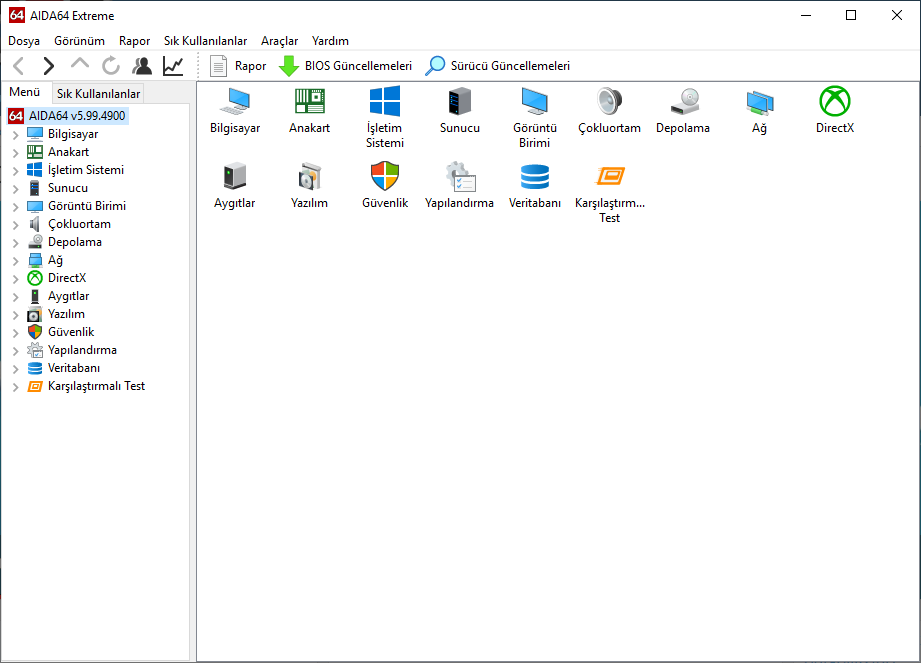Click the refresh toolbar icon

point(110,66)
